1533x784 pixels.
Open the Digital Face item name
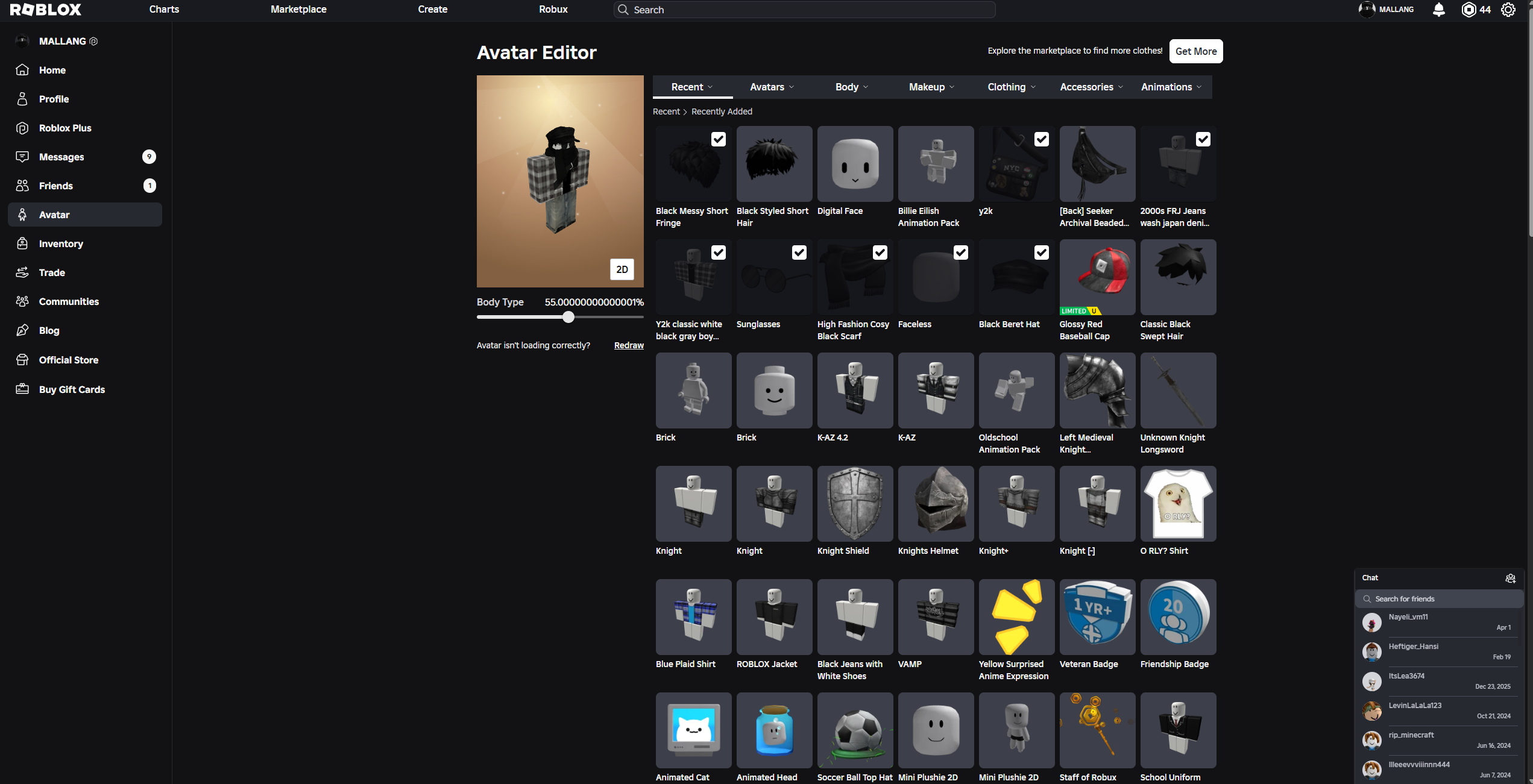click(840, 211)
